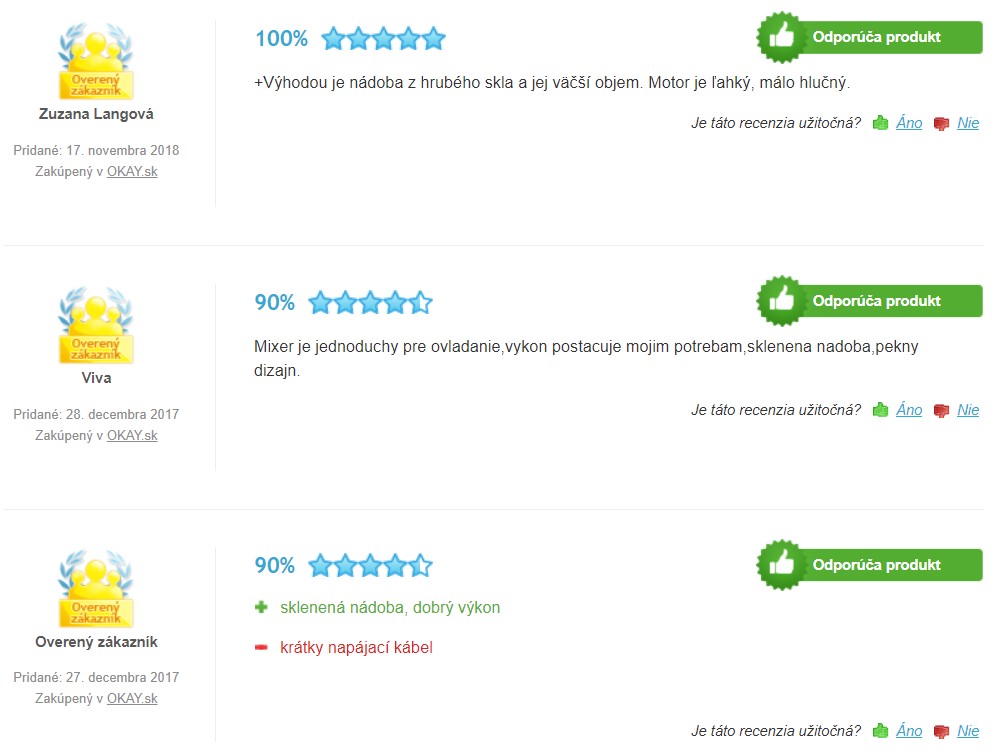Vote Nie on Zuzana Langová's review
The image size is (1004, 752).
968,123
